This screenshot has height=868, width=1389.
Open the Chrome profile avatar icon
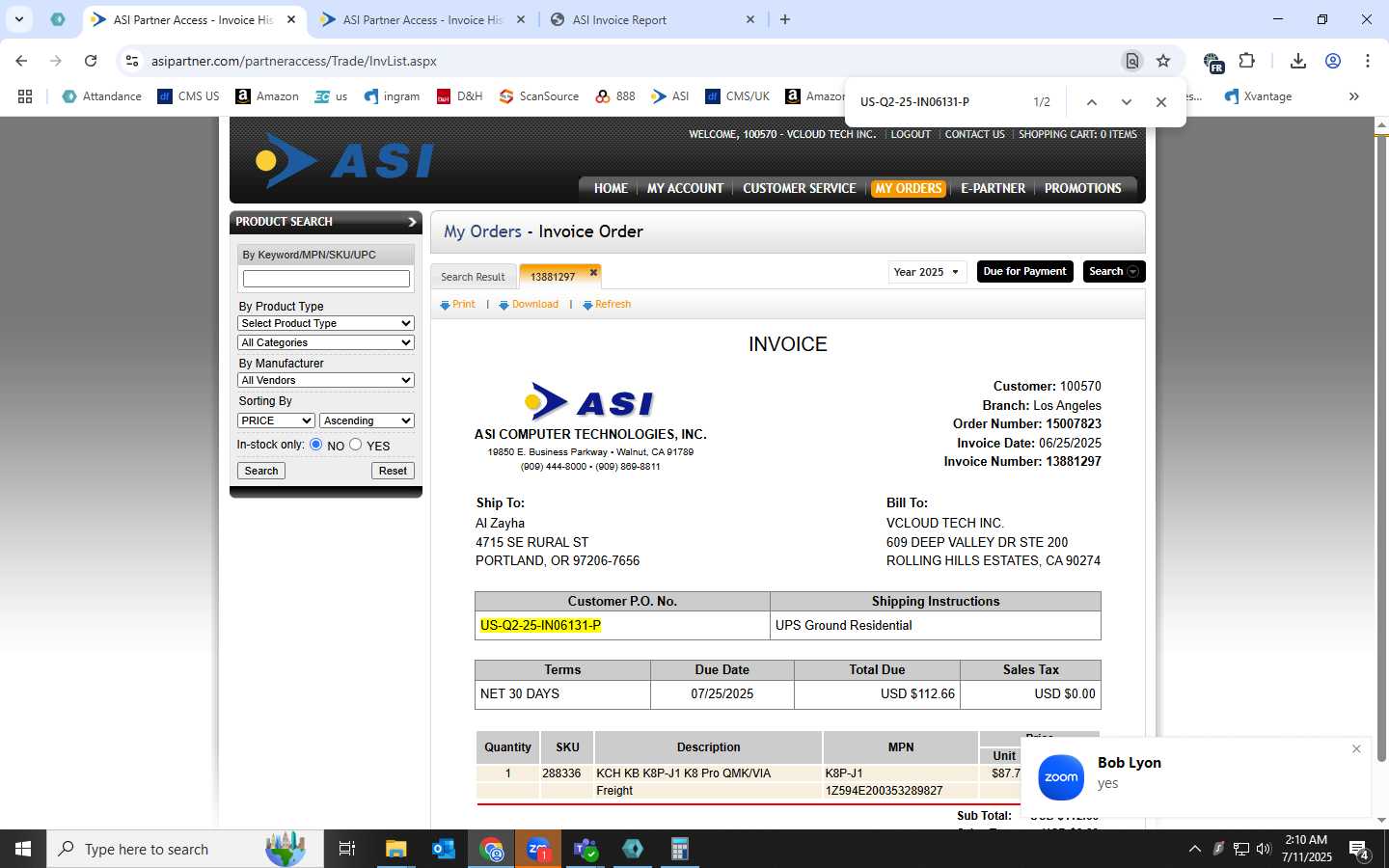(1333, 61)
